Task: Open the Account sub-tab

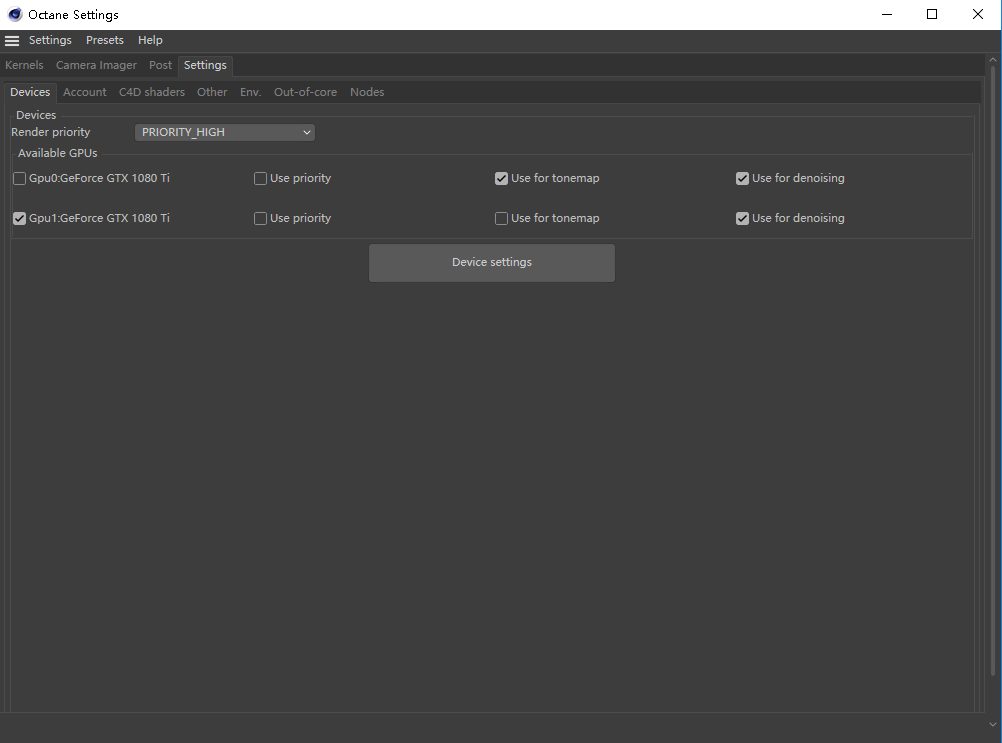Action: tap(84, 92)
